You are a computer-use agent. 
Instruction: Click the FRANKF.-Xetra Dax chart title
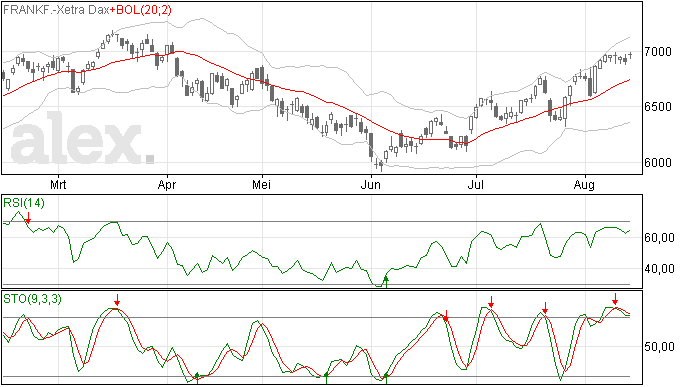(x=56, y=10)
